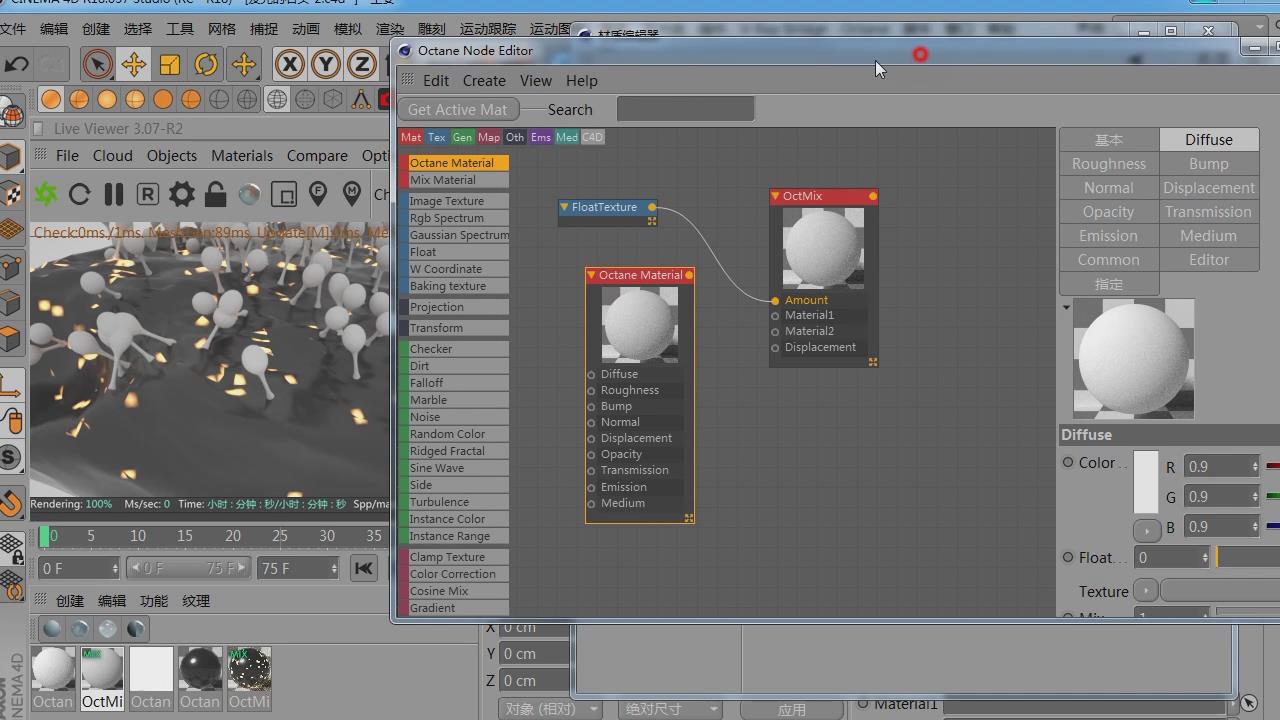Screen dimensions: 1280x720
Task: Click Gaussian Spectrum in node list
Action: tap(455, 235)
